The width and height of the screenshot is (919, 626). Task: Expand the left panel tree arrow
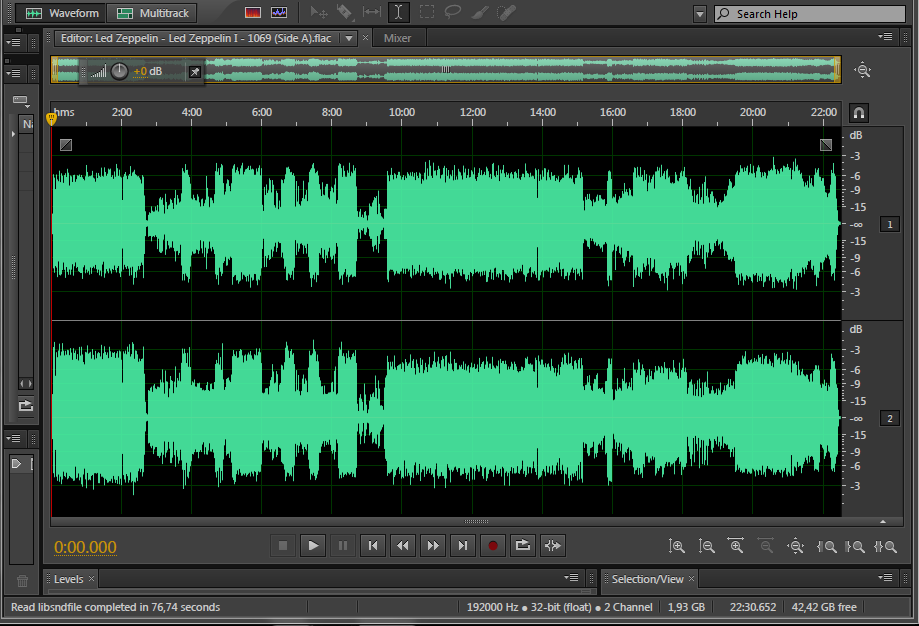click(x=13, y=134)
